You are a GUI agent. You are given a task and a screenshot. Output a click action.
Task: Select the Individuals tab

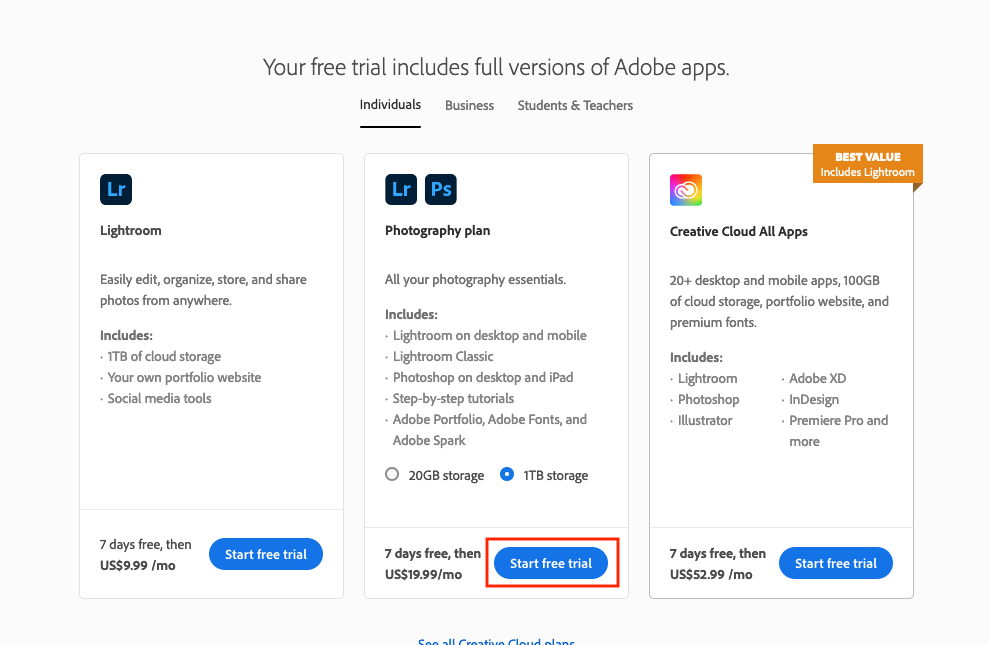[390, 104]
